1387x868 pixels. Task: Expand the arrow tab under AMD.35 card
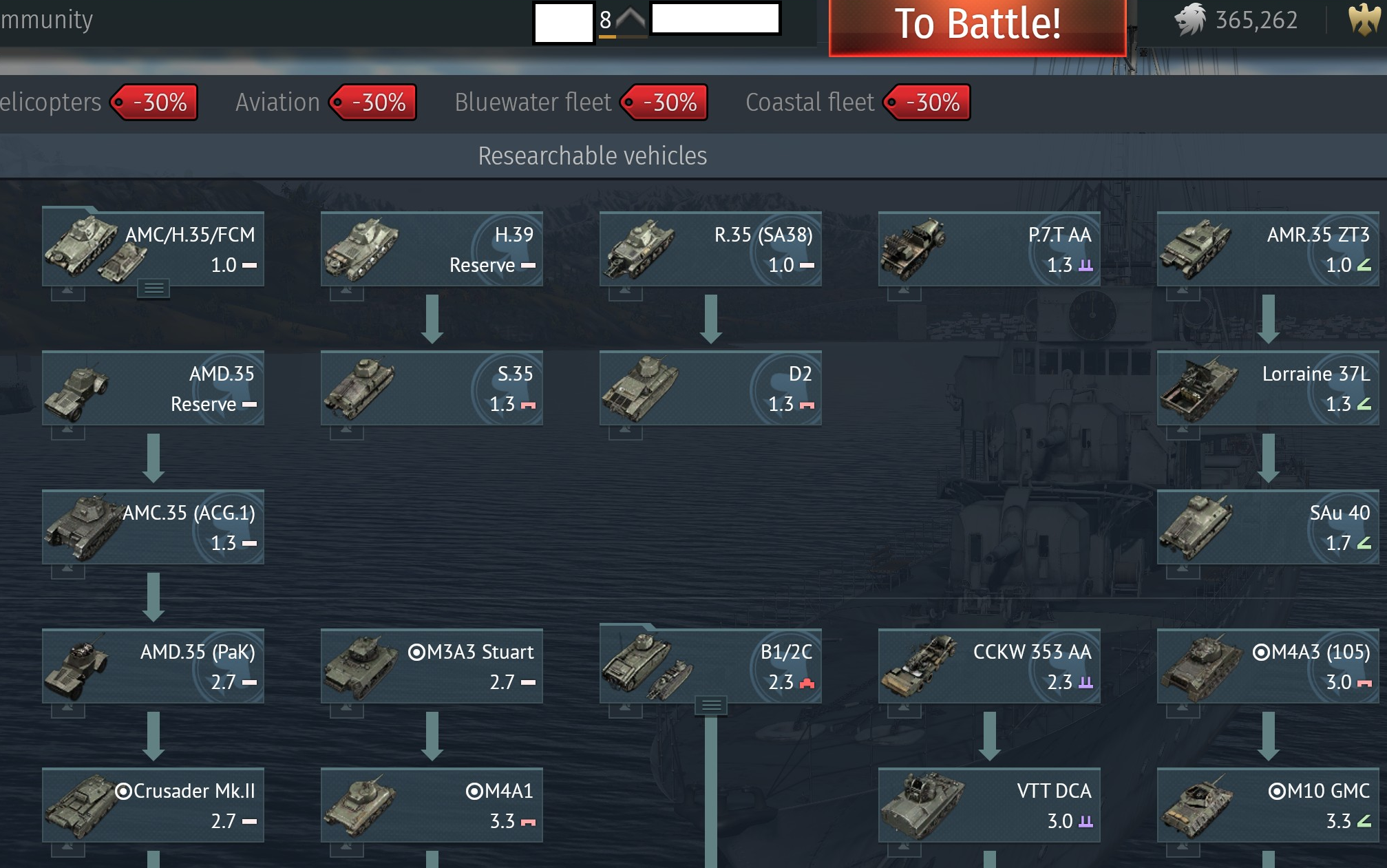[x=67, y=432]
